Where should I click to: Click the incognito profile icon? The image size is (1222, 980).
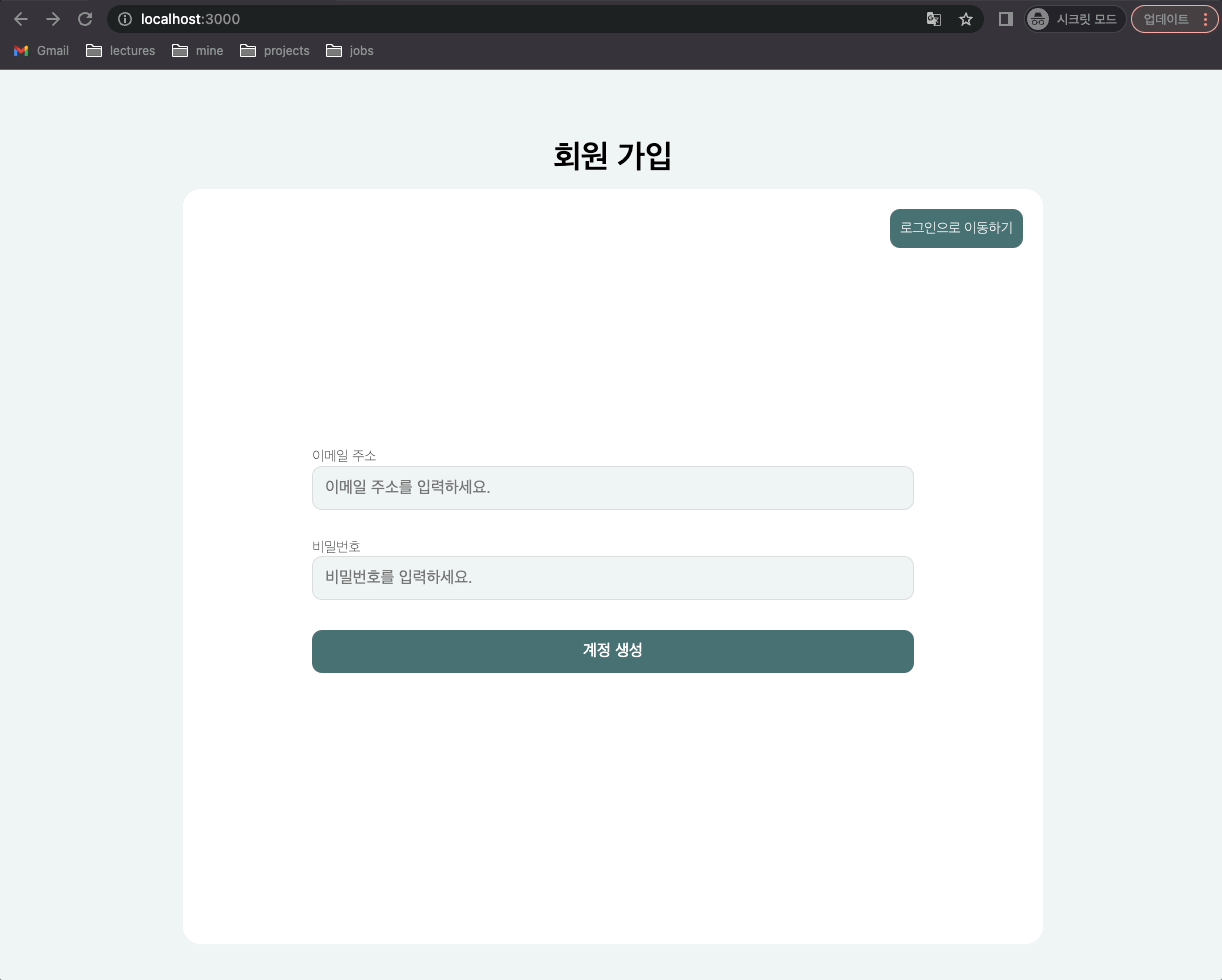(x=1037, y=19)
